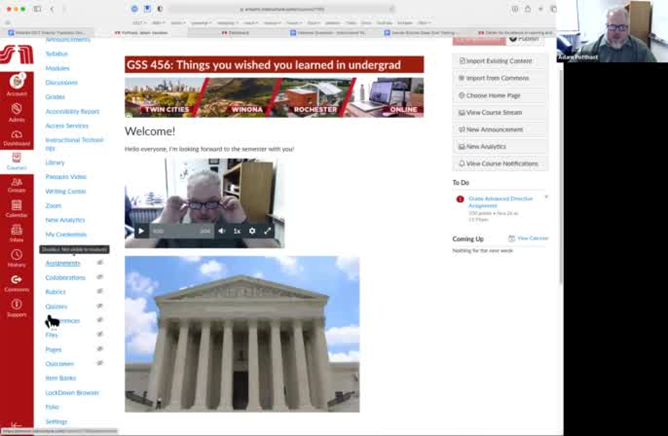Toggle visibility eye for Collaborations link
This screenshot has height=436, width=668.
click(x=100, y=277)
